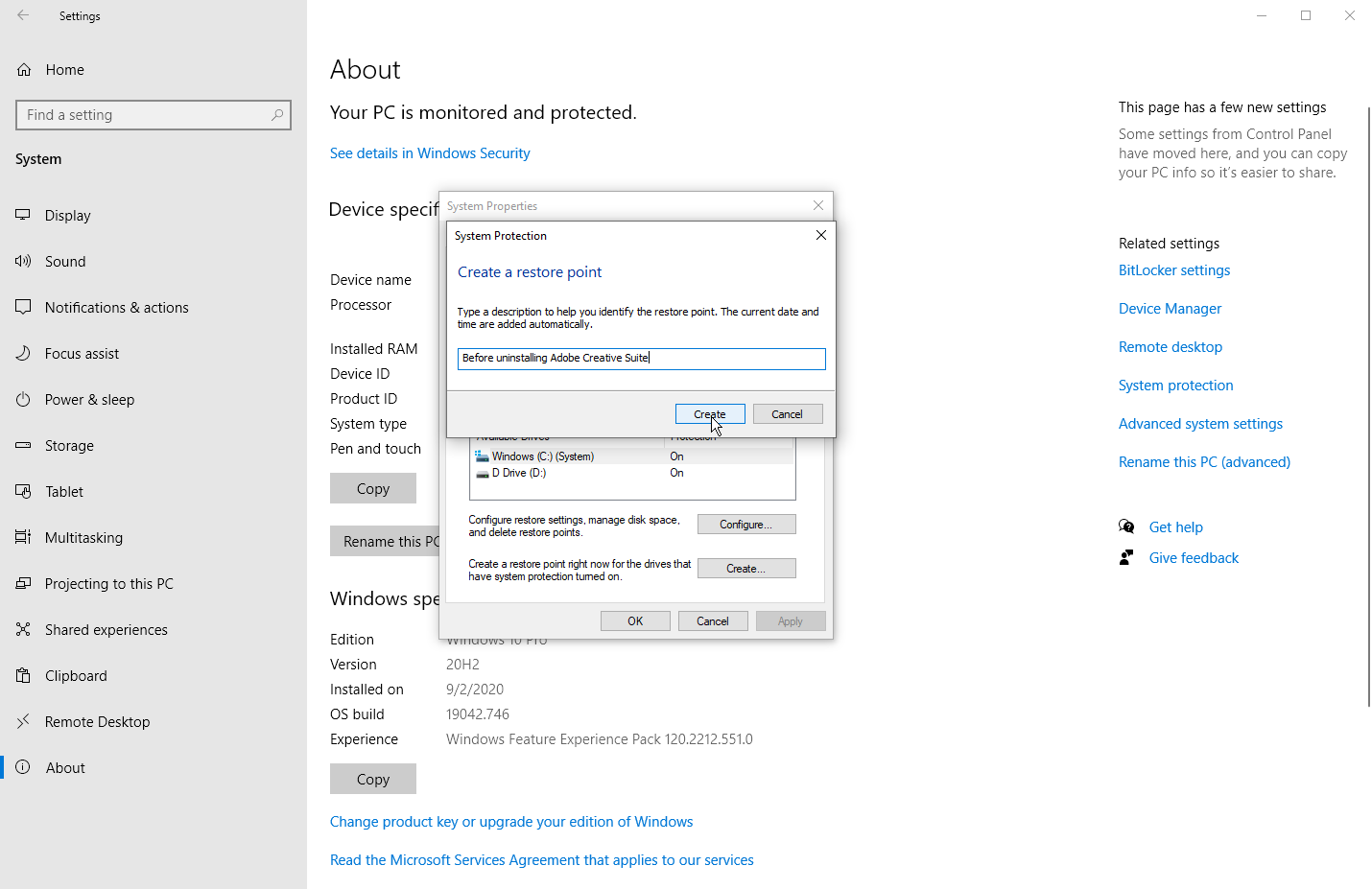1372x889 pixels.
Task: Open Sound settings icon
Action: click(23, 262)
